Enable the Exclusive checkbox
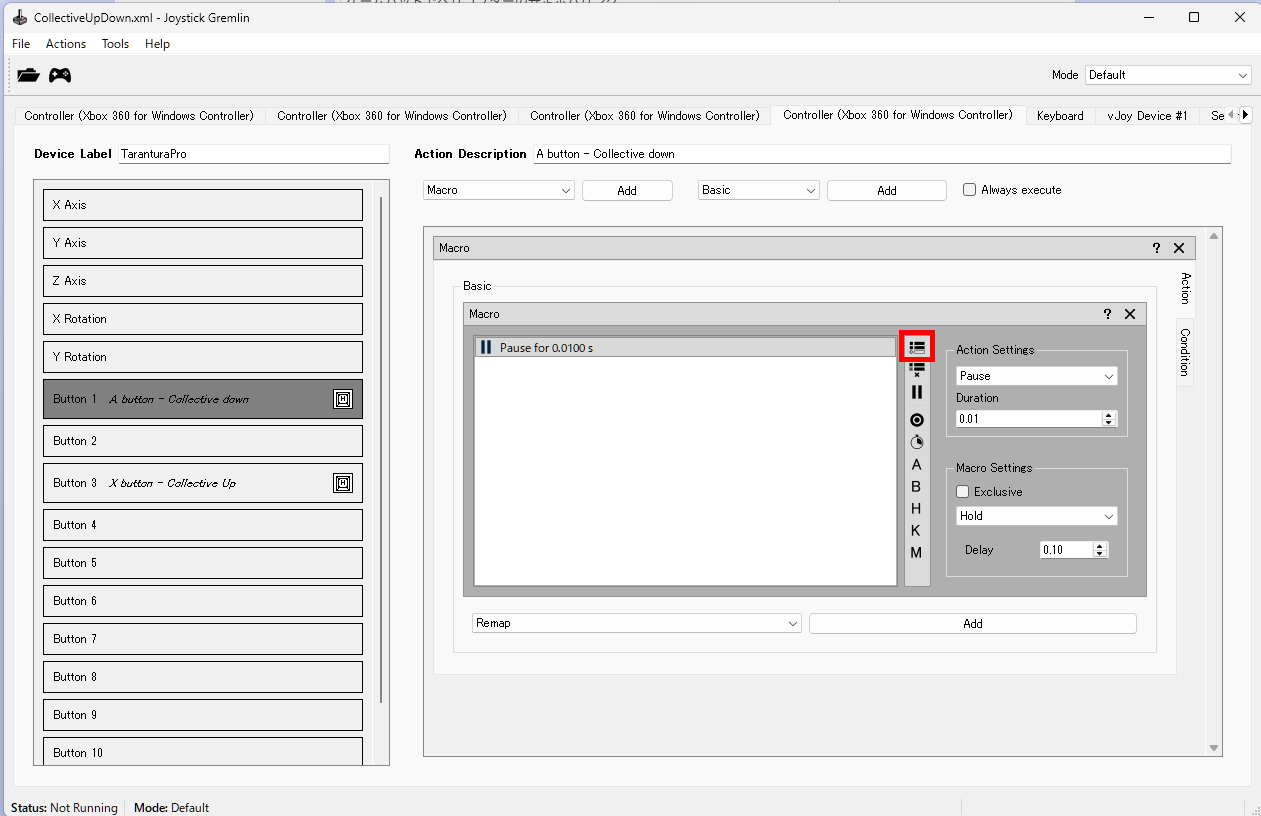 (963, 492)
